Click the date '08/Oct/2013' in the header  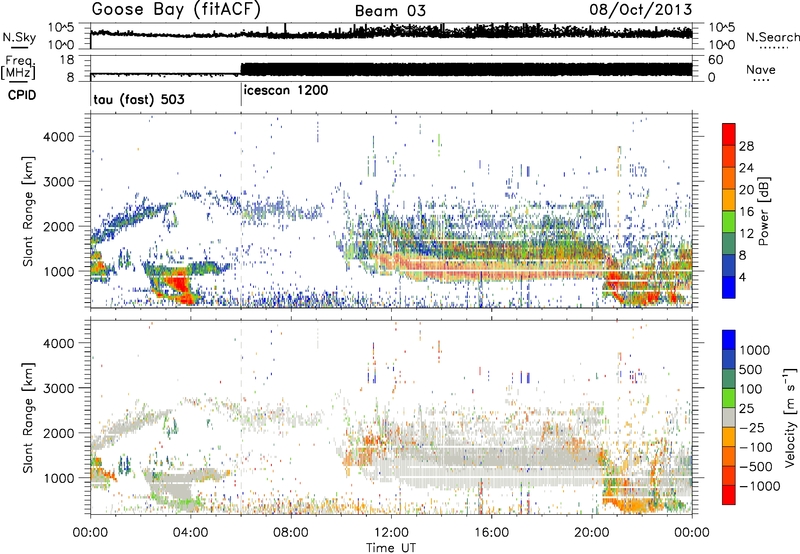coord(641,10)
